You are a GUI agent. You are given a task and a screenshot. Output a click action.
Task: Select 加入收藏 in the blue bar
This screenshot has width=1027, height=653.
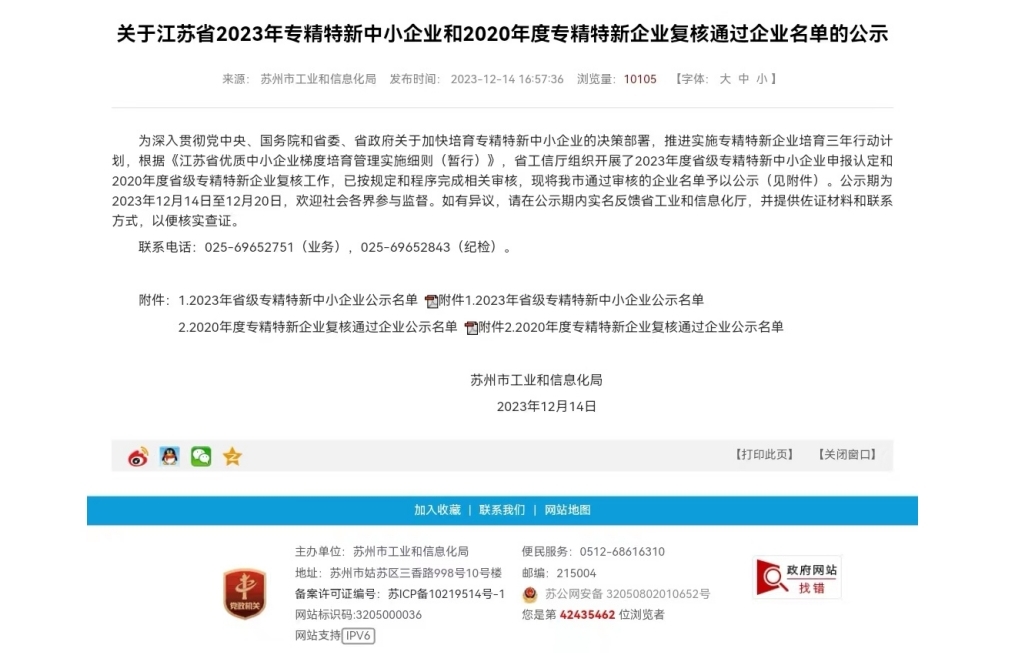coord(437,510)
